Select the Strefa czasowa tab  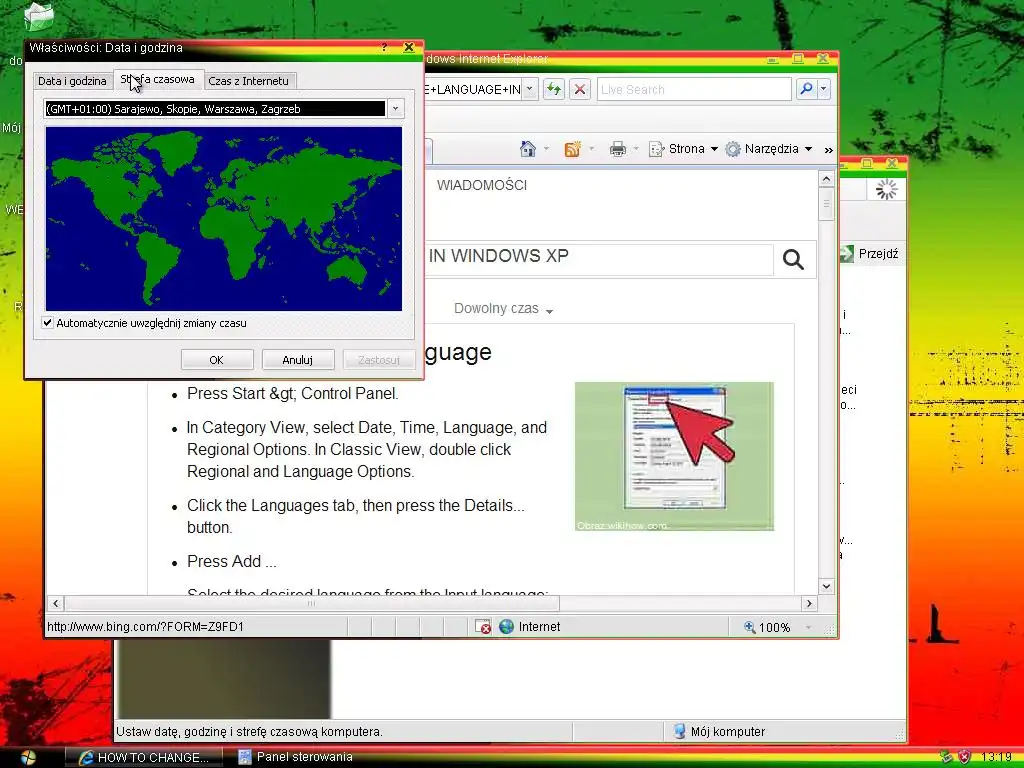point(157,79)
